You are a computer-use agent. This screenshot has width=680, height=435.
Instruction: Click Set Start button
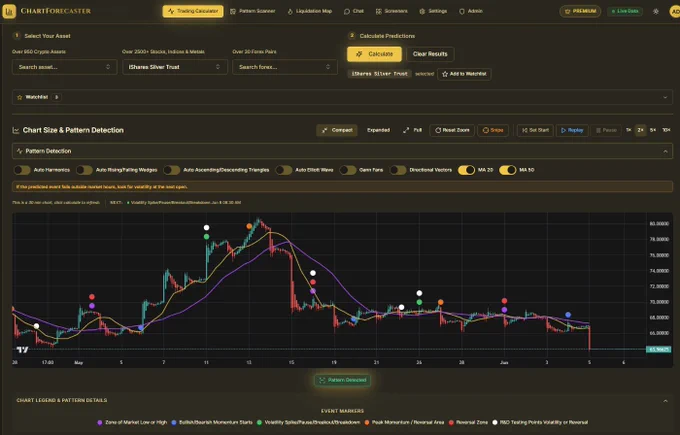click(x=535, y=130)
